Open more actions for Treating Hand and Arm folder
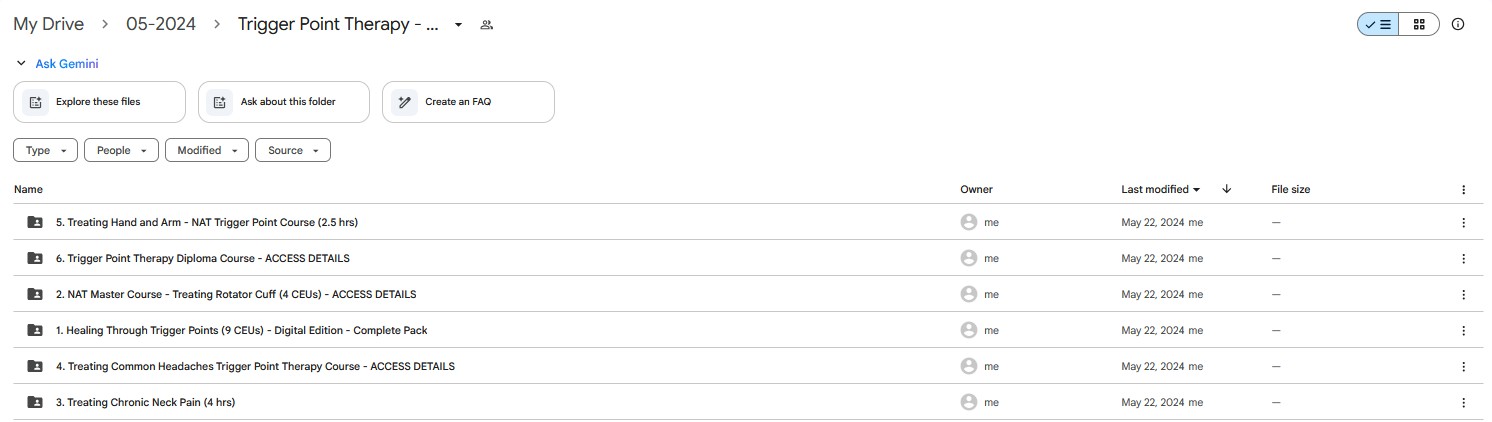This screenshot has height=422, width=1492. tap(1463, 223)
